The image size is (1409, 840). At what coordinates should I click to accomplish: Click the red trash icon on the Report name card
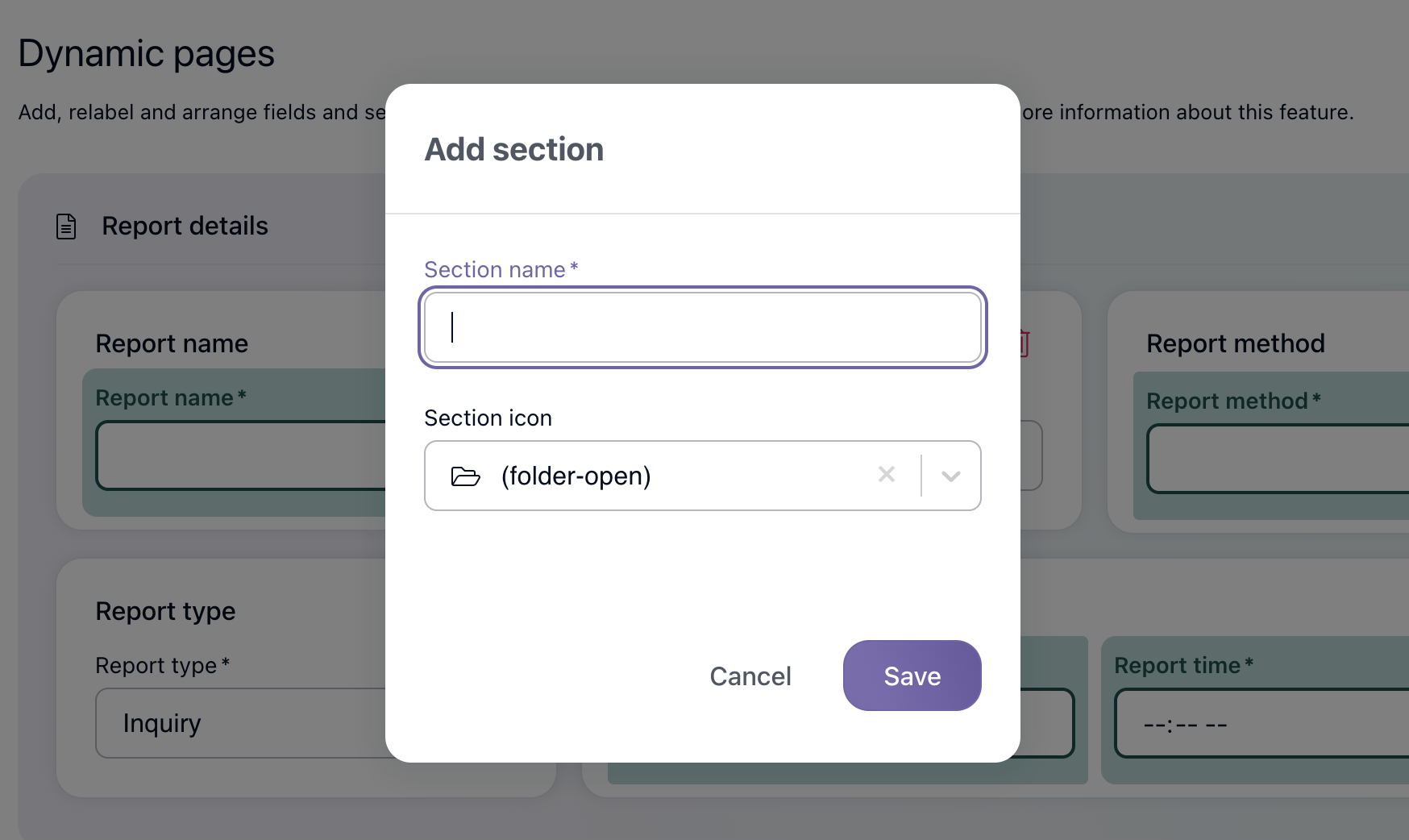(1024, 343)
